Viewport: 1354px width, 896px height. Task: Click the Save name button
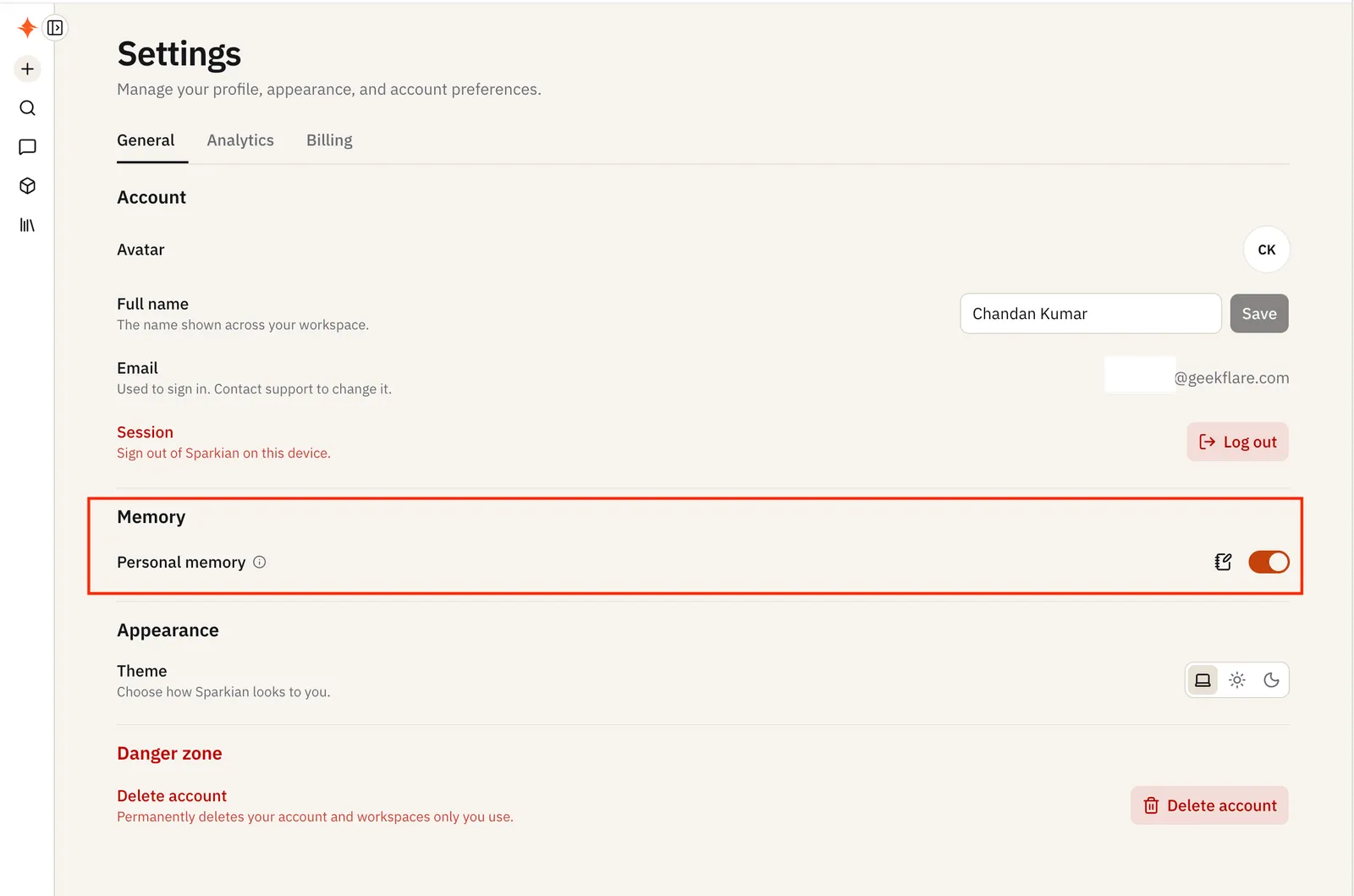tap(1259, 314)
